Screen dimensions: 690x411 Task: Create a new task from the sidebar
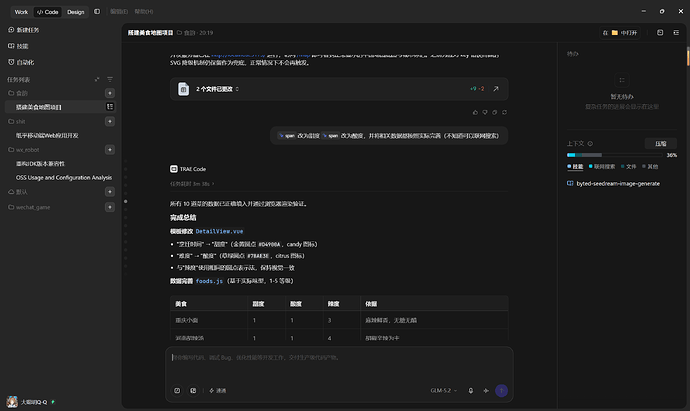(24, 30)
